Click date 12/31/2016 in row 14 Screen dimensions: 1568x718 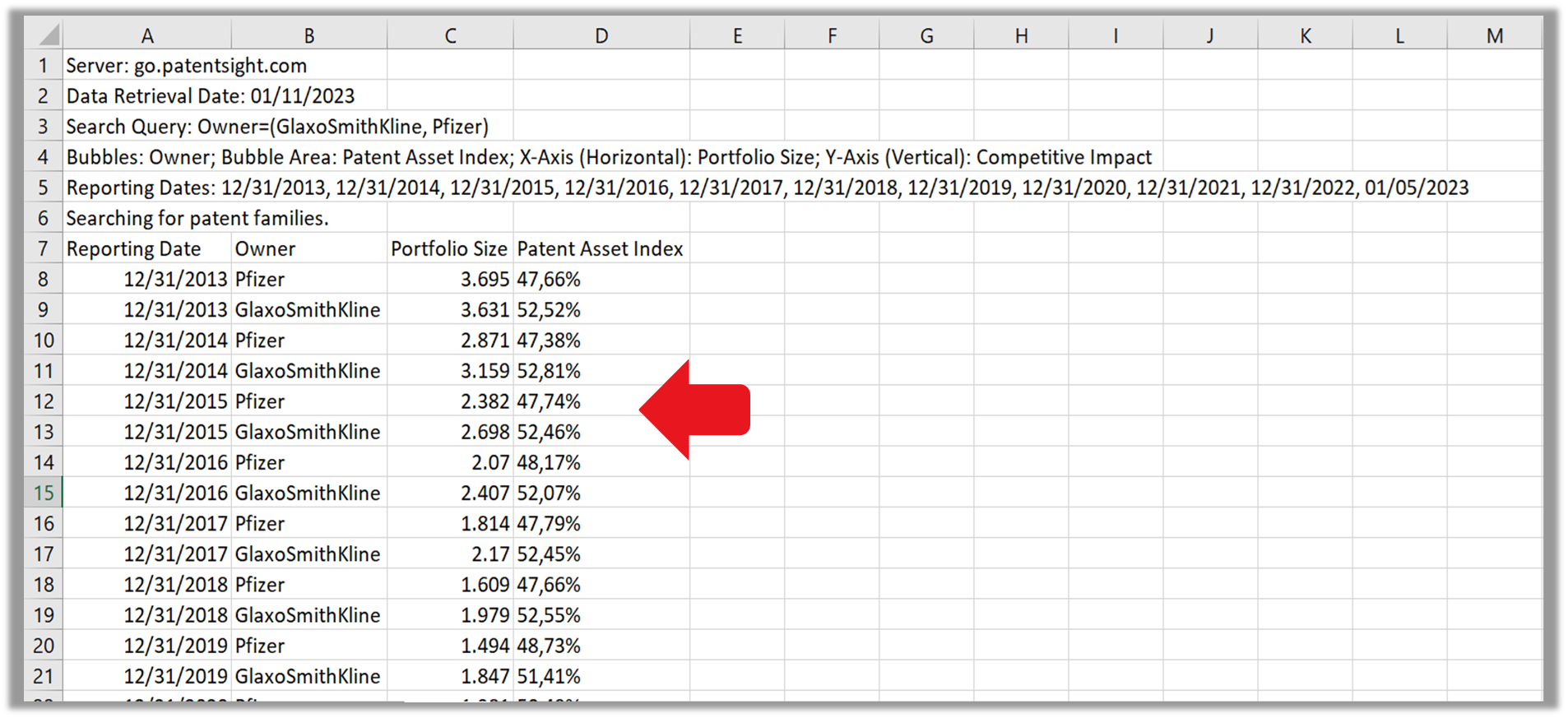tap(147, 462)
